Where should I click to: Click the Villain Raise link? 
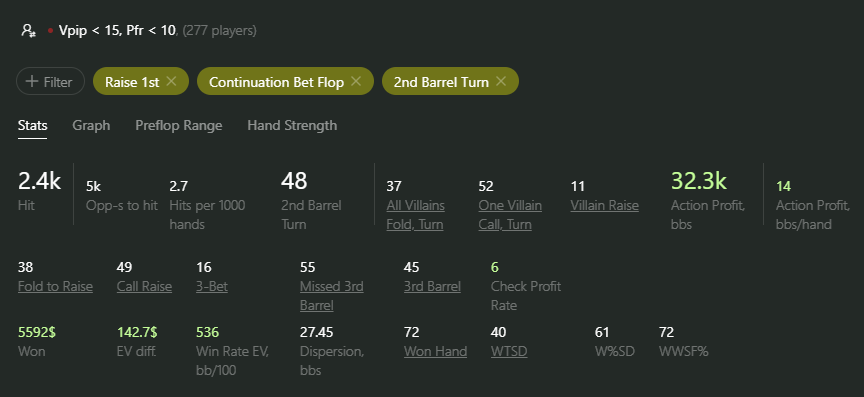point(604,206)
